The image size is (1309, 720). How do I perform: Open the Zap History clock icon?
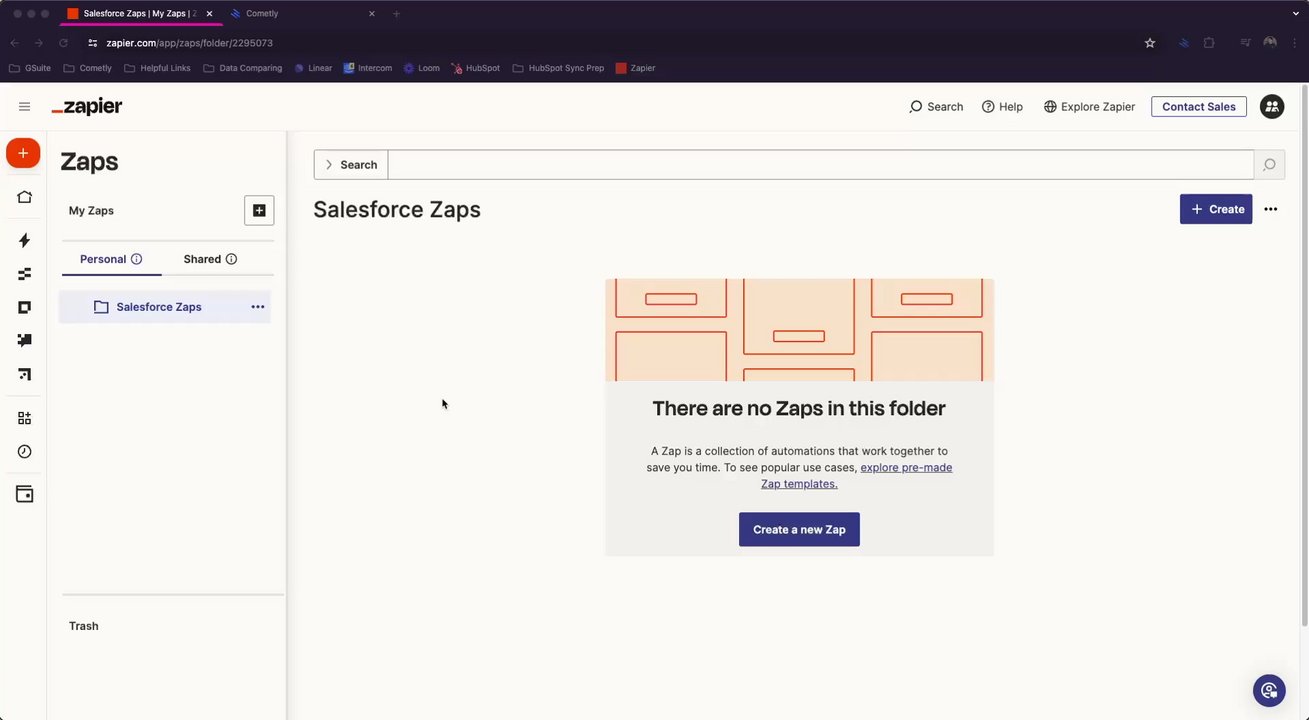point(24,452)
